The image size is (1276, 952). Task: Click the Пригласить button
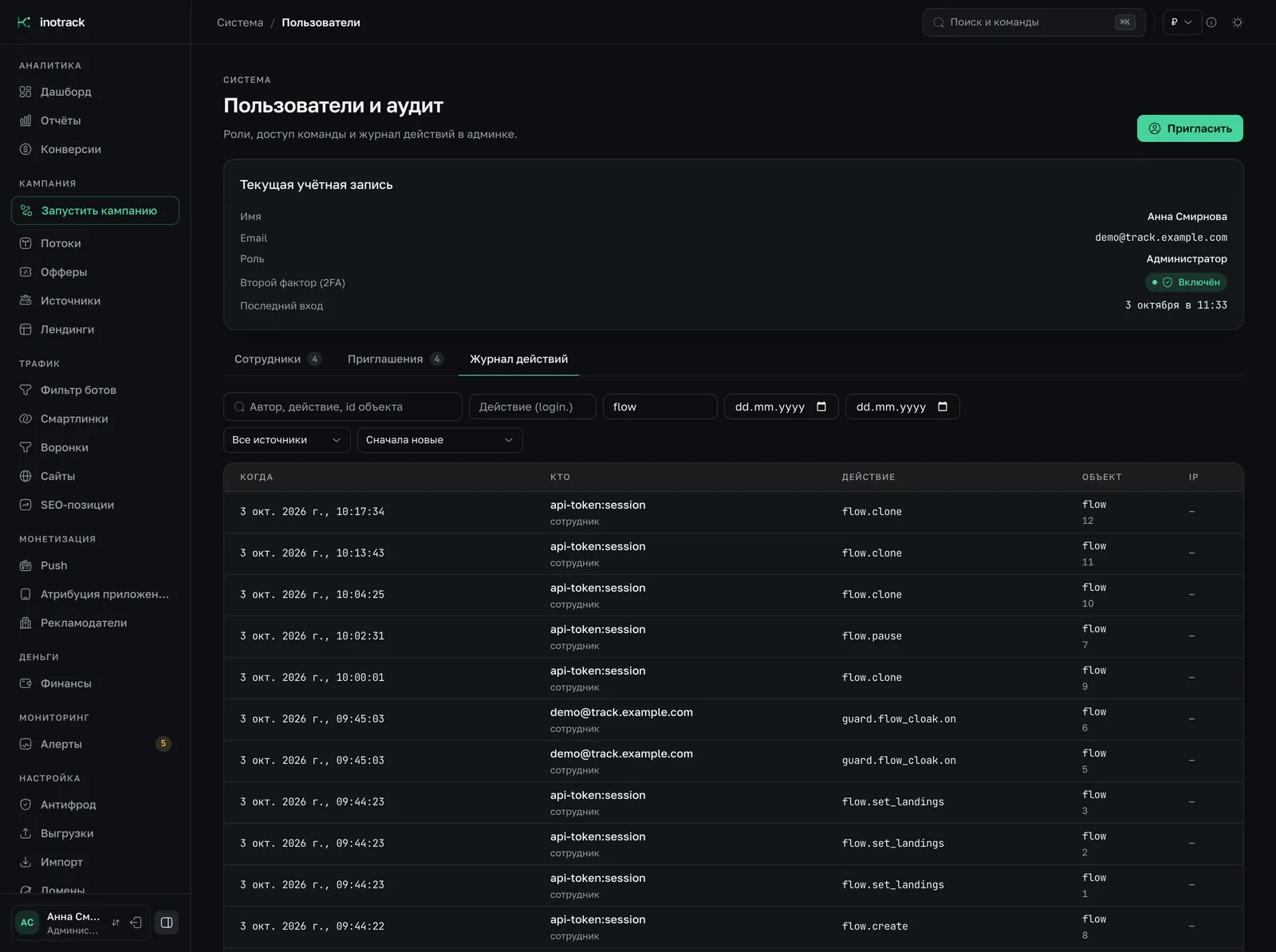tap(1190, 128)
